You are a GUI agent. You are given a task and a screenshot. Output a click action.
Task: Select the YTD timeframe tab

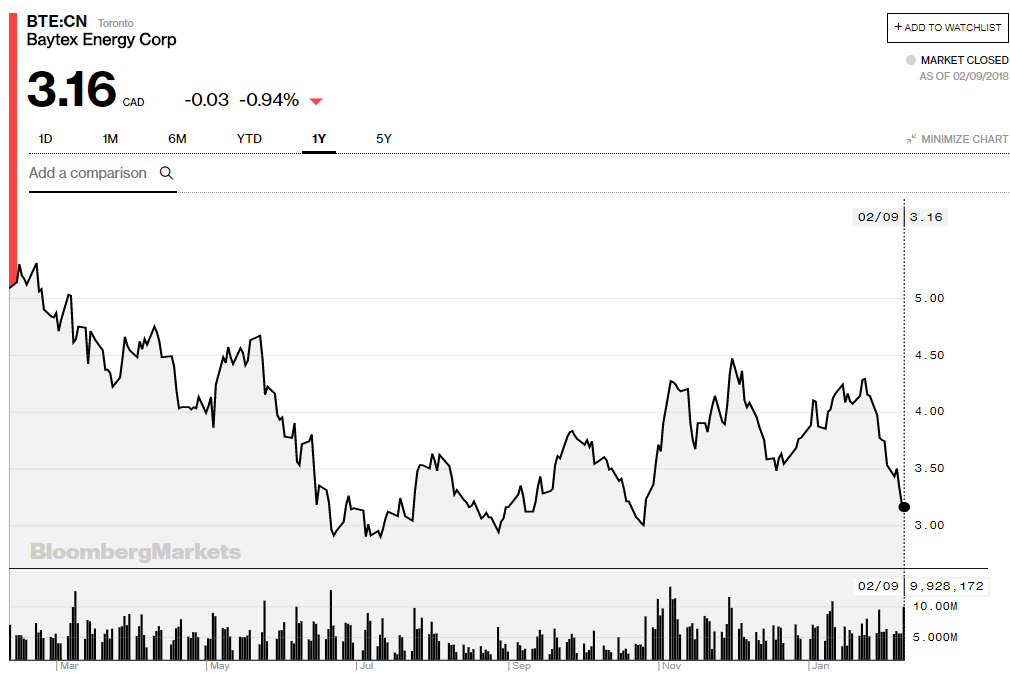click(x=249, y=139)
